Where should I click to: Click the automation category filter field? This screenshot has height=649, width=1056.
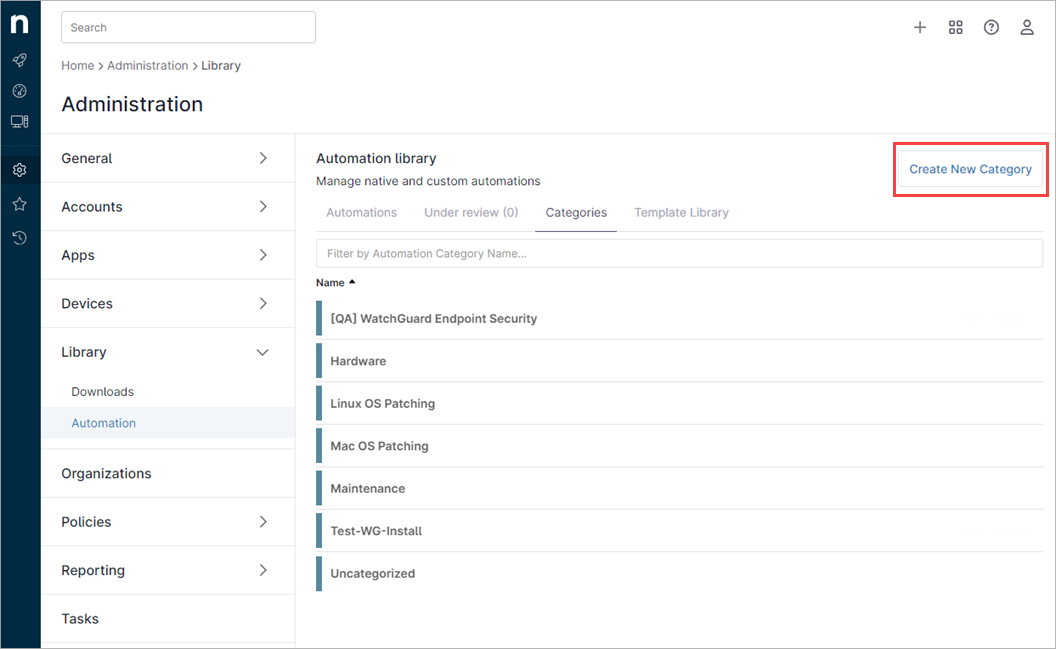click(679, 253)
